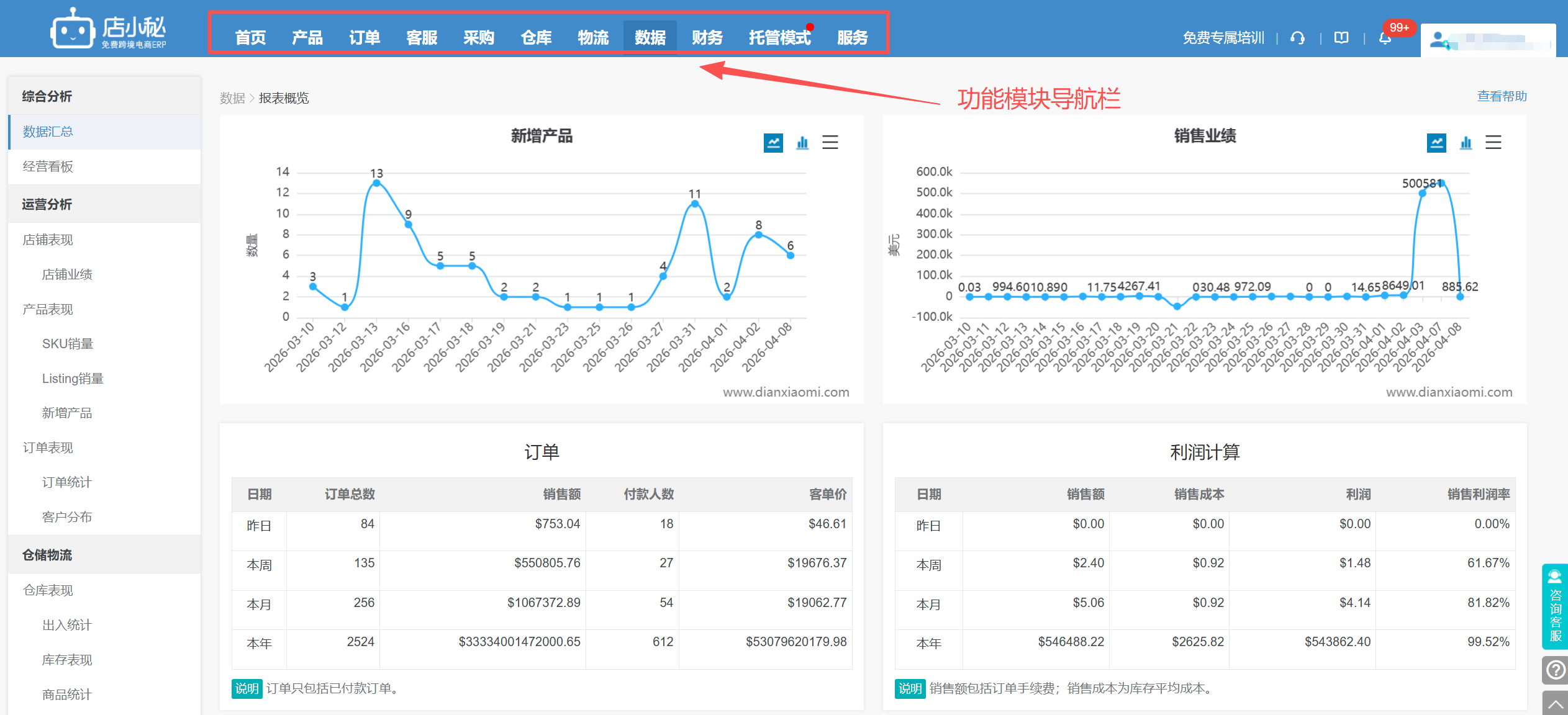
Task: Switch 销售业绩 chart to line view
Action: 1436,143
